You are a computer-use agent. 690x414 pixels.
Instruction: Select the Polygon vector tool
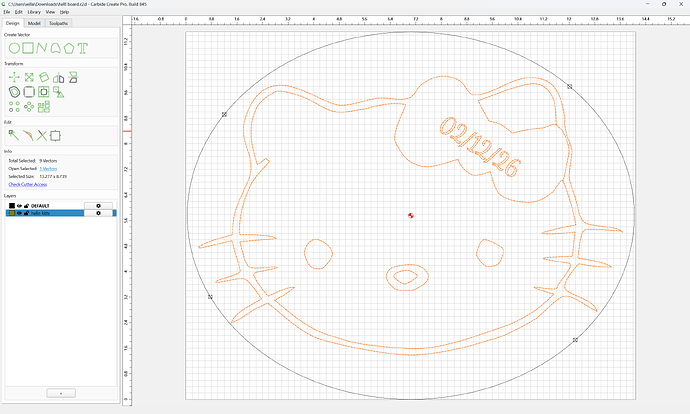click(x=69, y=48)
